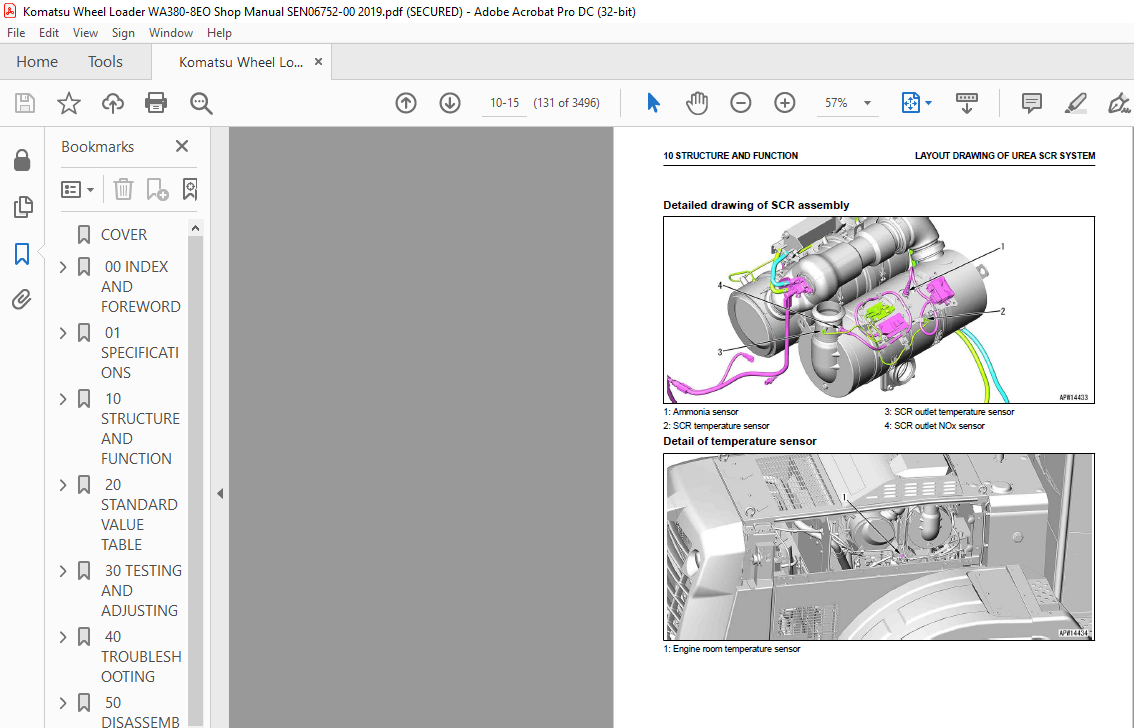The image size is (1134, 728).
Task: Open Attachments paperclip panel
Action: pos(22,299)
